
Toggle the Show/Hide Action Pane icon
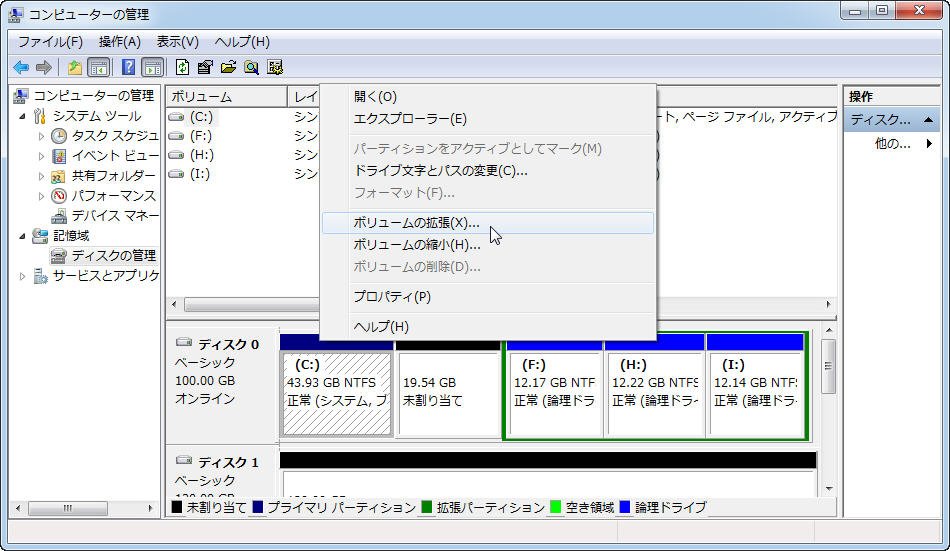point(152,67)
